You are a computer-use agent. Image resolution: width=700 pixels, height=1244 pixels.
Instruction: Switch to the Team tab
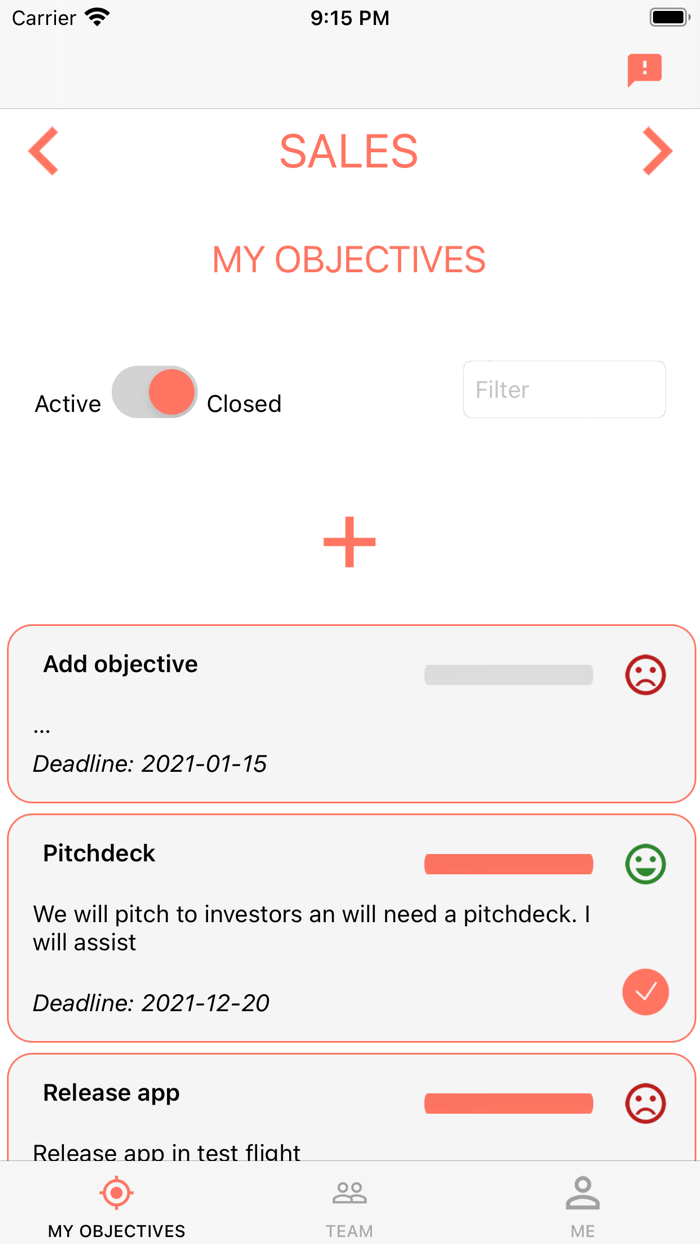(x=349, y=1207)
